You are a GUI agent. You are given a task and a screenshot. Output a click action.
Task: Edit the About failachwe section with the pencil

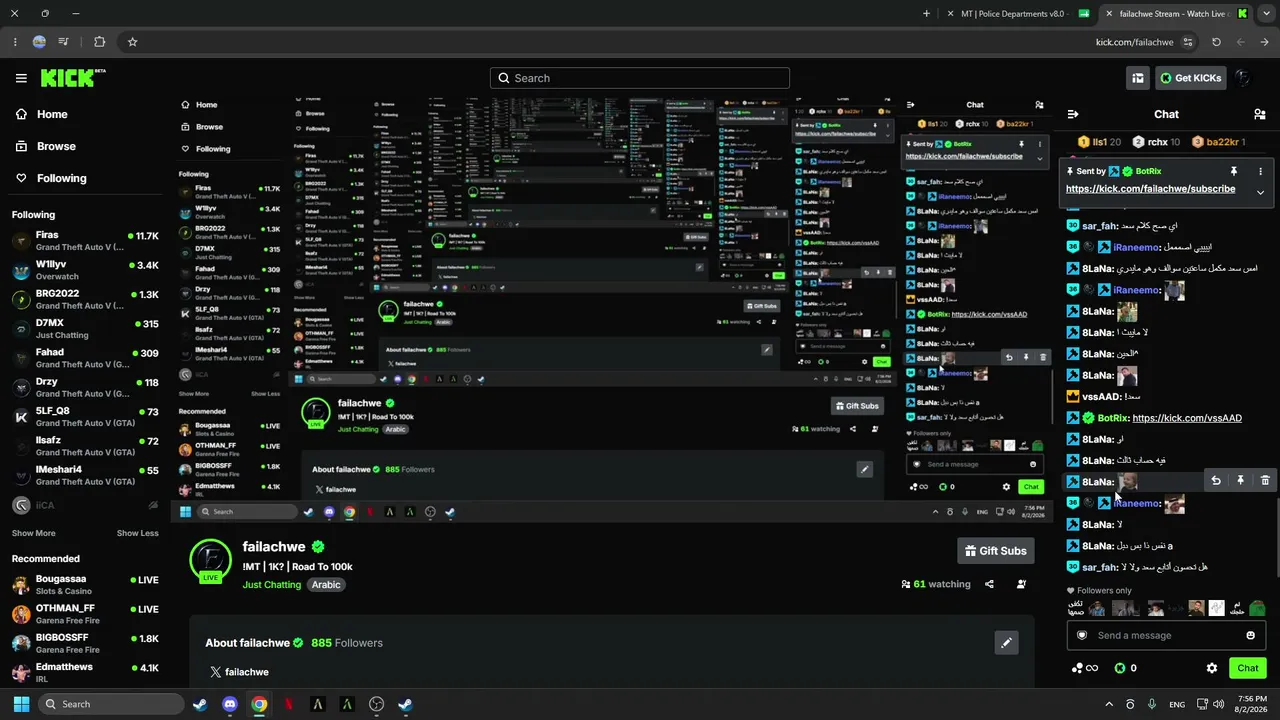coord(1006,643)
